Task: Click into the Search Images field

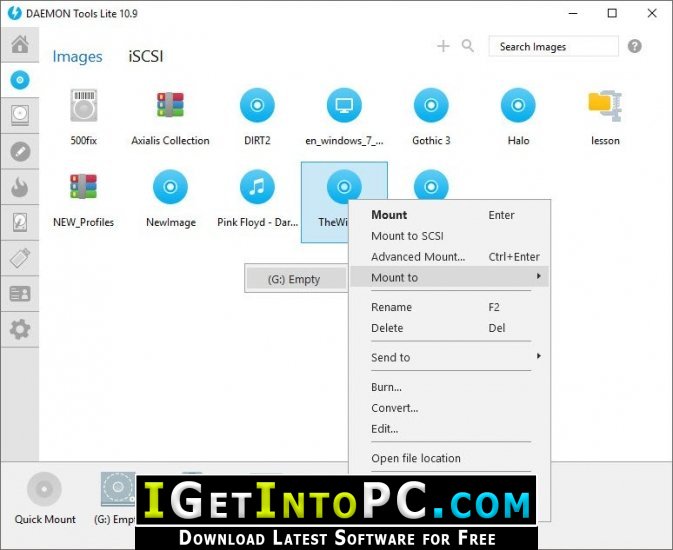Action: point(553,46)
